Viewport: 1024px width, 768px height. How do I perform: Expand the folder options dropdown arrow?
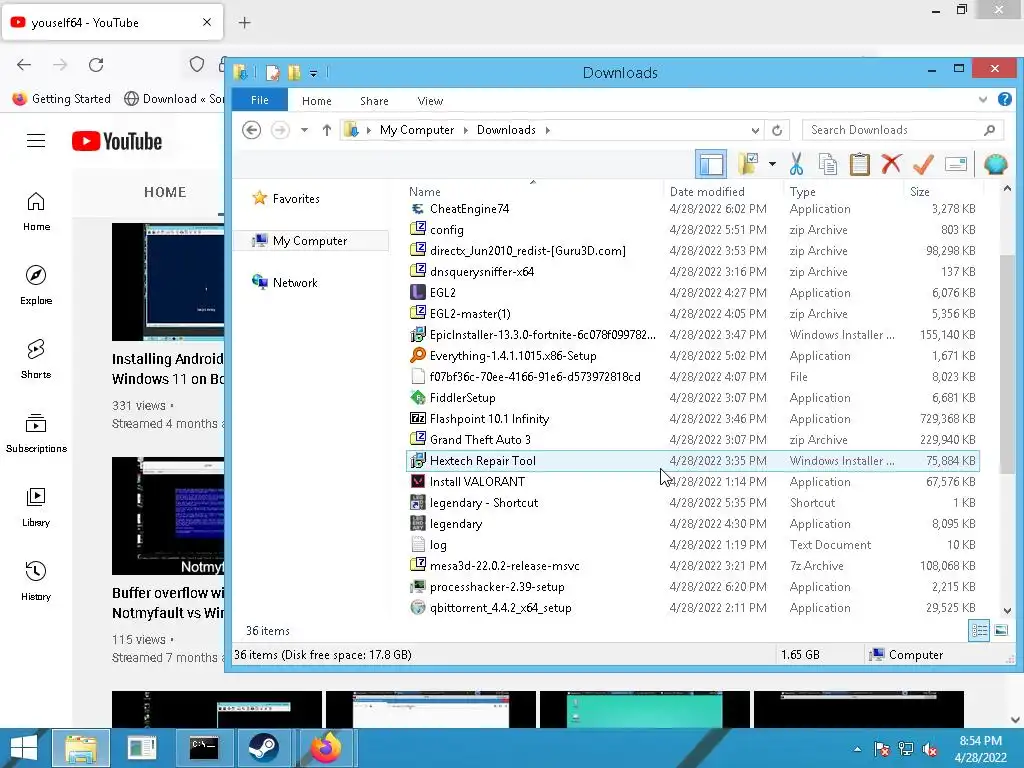tap(772, 164)
